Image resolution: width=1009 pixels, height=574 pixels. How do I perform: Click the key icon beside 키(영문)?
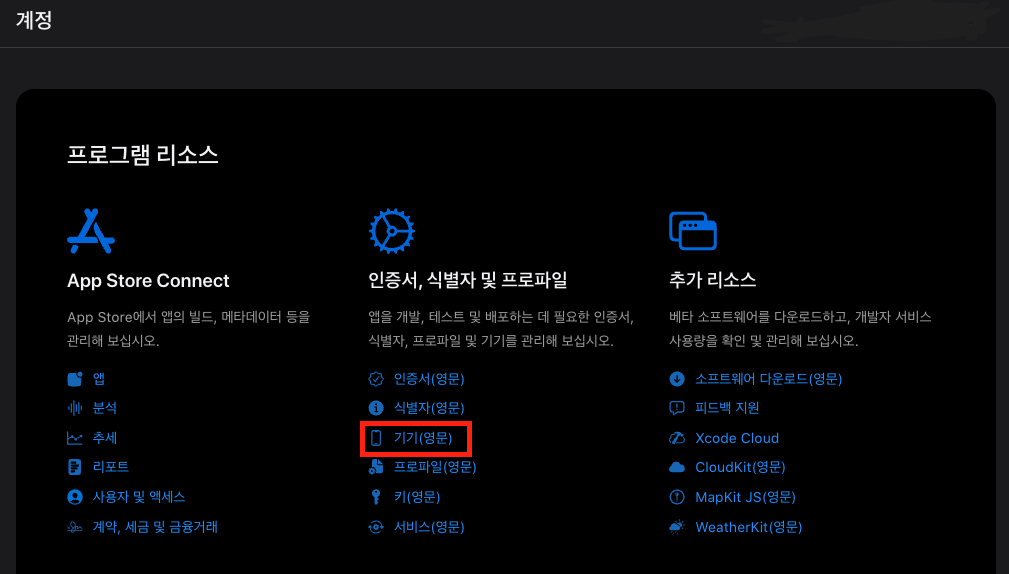tap(376, 497)
